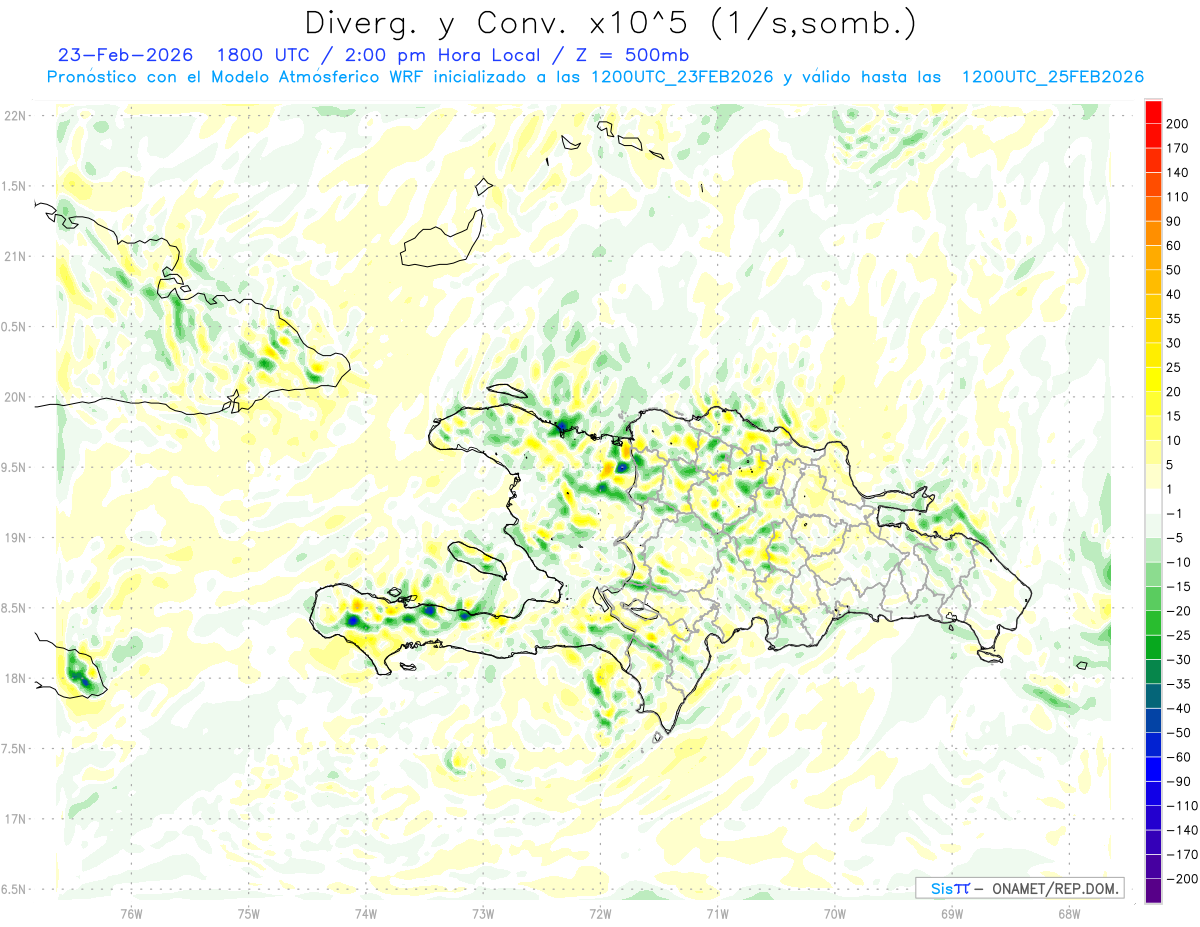The image size is (1200, 927).
Task: Click the positive '35' color scale value
Action: tap(1175, 318)
